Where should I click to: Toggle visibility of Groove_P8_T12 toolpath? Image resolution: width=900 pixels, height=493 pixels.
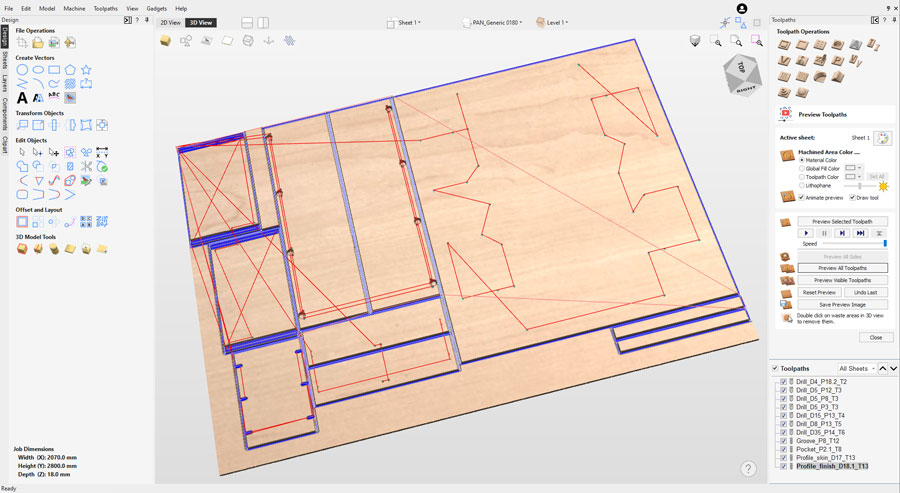[x=783, y=441]
